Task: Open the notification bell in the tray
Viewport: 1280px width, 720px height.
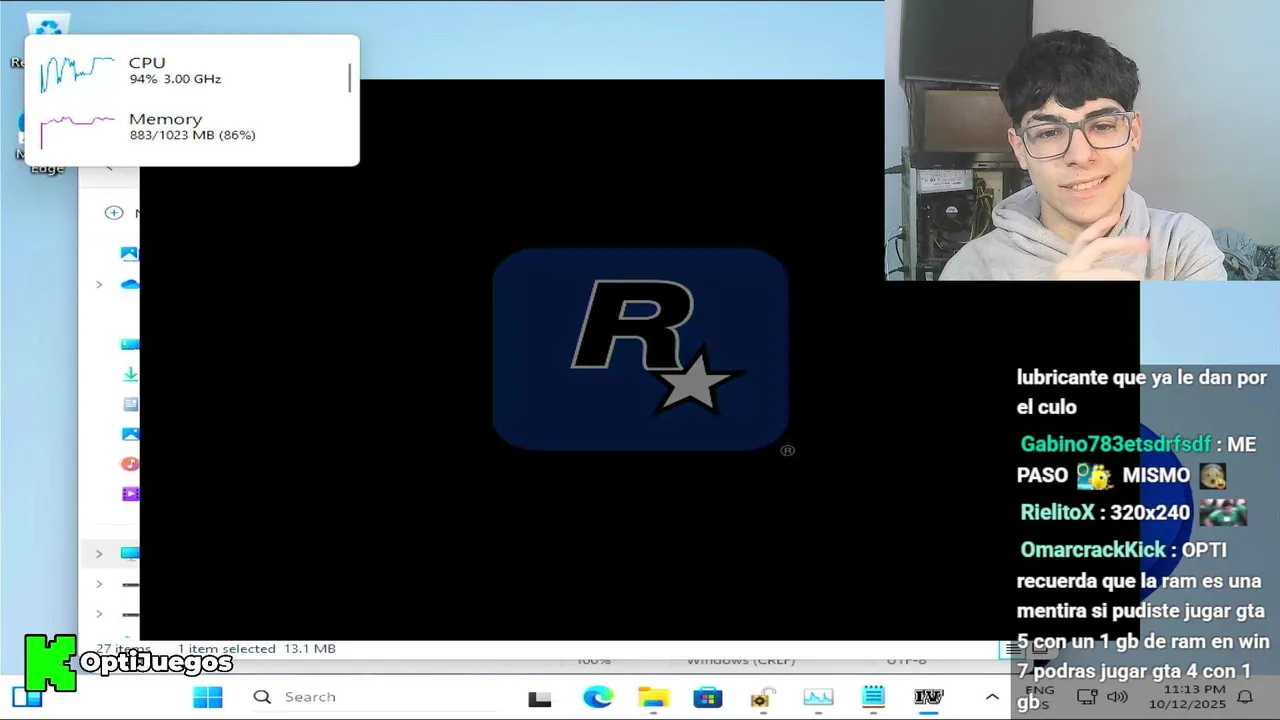Action: (x=1246, y=697)
